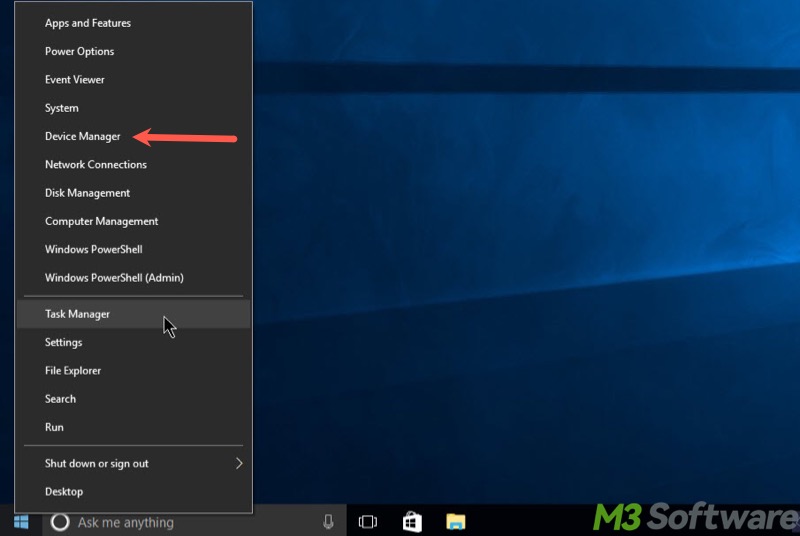Launch Event Viewer
This screenshot has height=536, width=800.
(x=75, y=79)
